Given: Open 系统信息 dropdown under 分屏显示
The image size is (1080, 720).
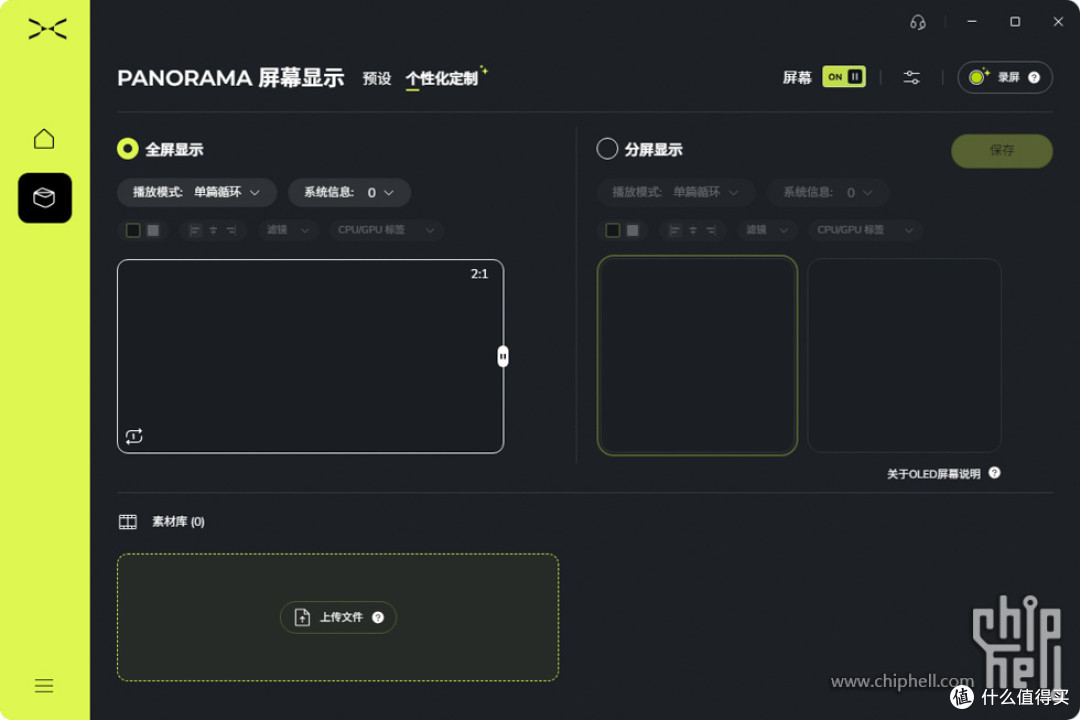Looking at the screenshot, I should 828,192.
